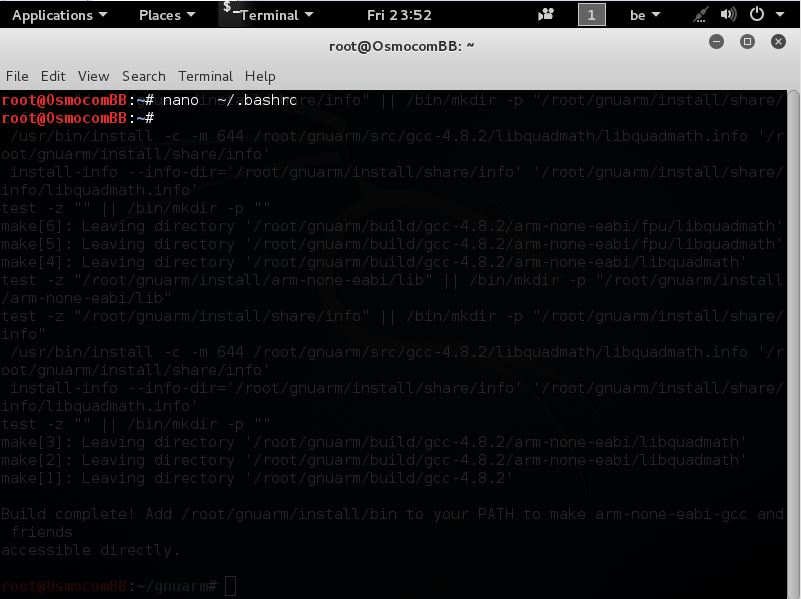Open the Help menu
The height and width of the screenshot is (599, 801).
[260, 76]
